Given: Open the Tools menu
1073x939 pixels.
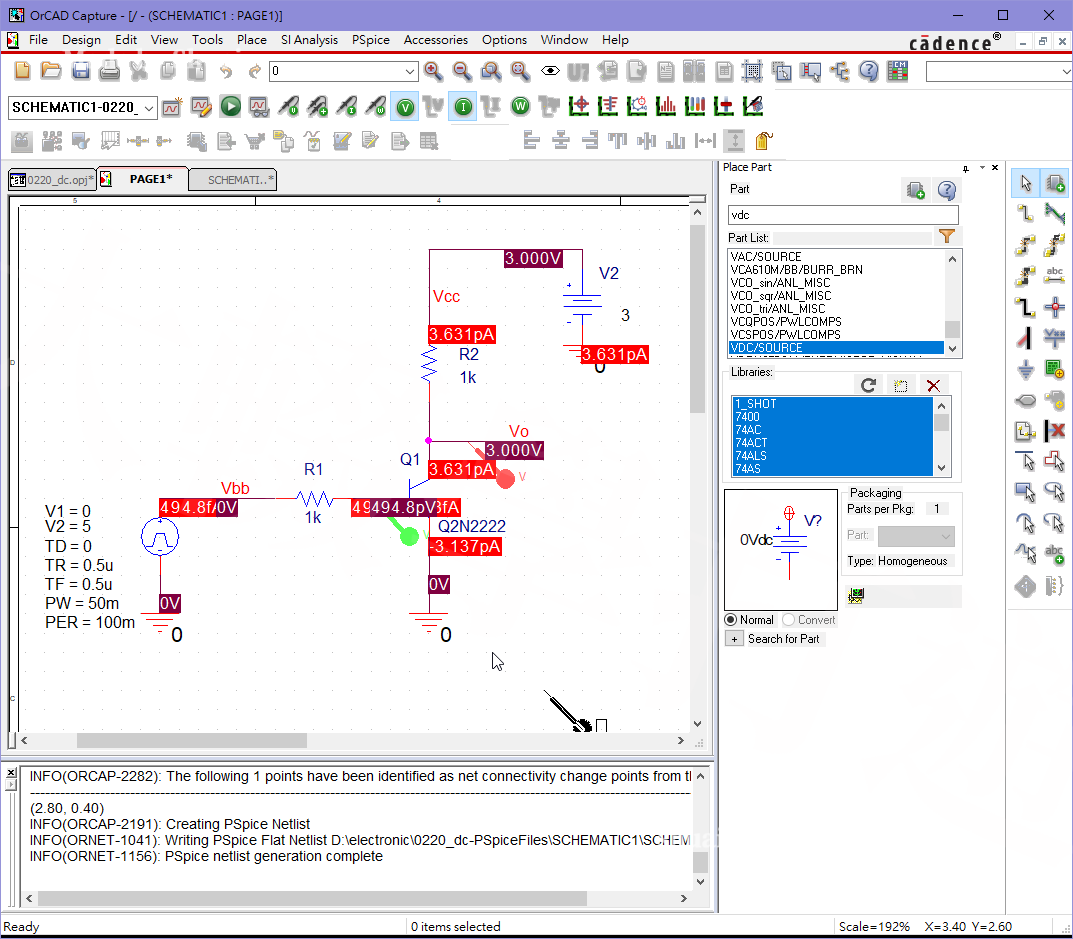Looking at the screenshot, I should point(207,40).
